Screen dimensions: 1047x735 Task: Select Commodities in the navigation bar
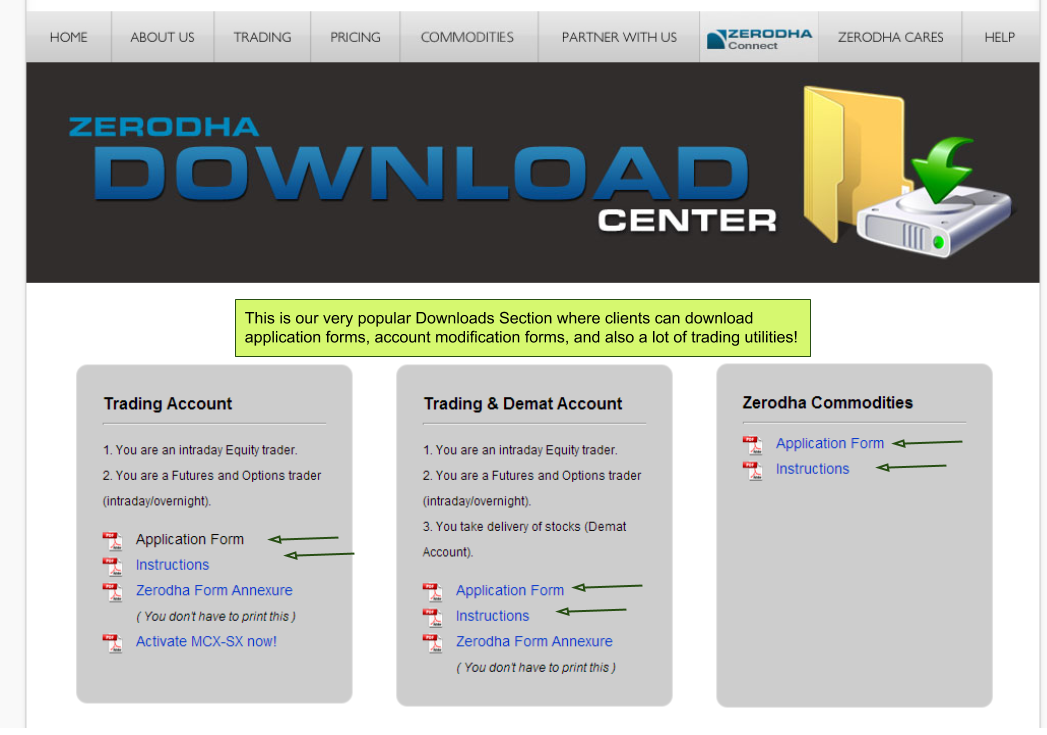coord(467,37)
